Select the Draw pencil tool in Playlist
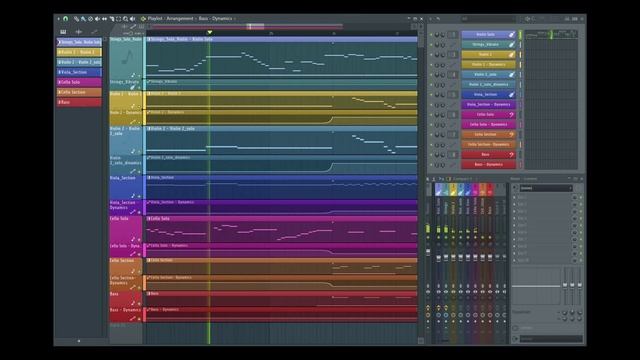This screenshot has height=360, width=640. pos(76,19)
